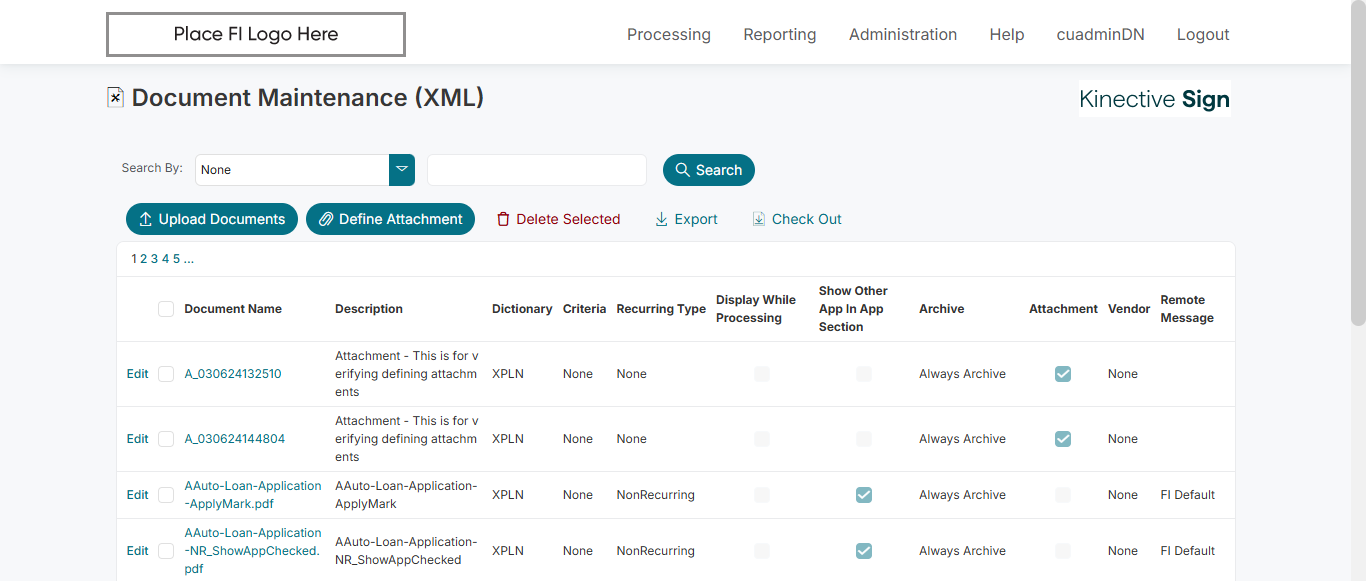Click the Check Out document icon
The height and width of the screenshot is (581, 1366).
[x=759, y=219]
